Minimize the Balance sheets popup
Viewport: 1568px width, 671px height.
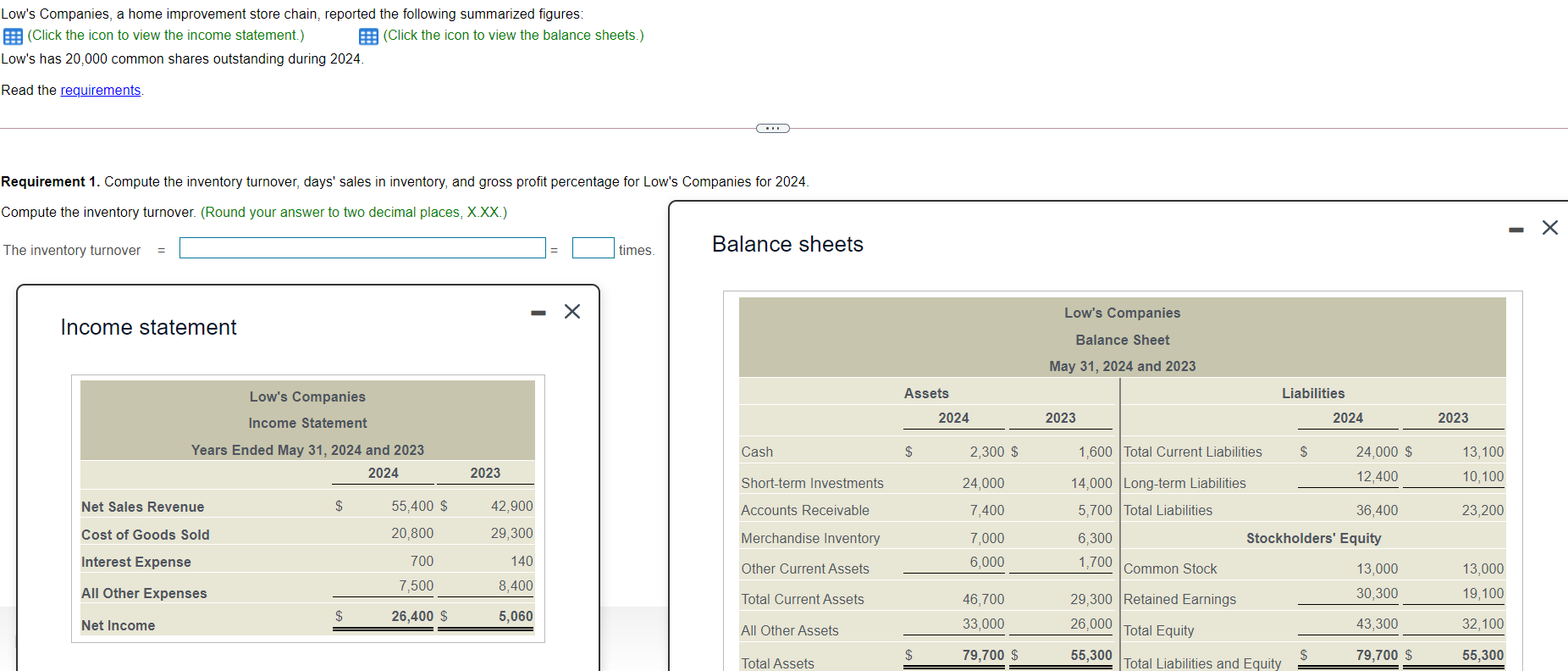[1516, 230]
